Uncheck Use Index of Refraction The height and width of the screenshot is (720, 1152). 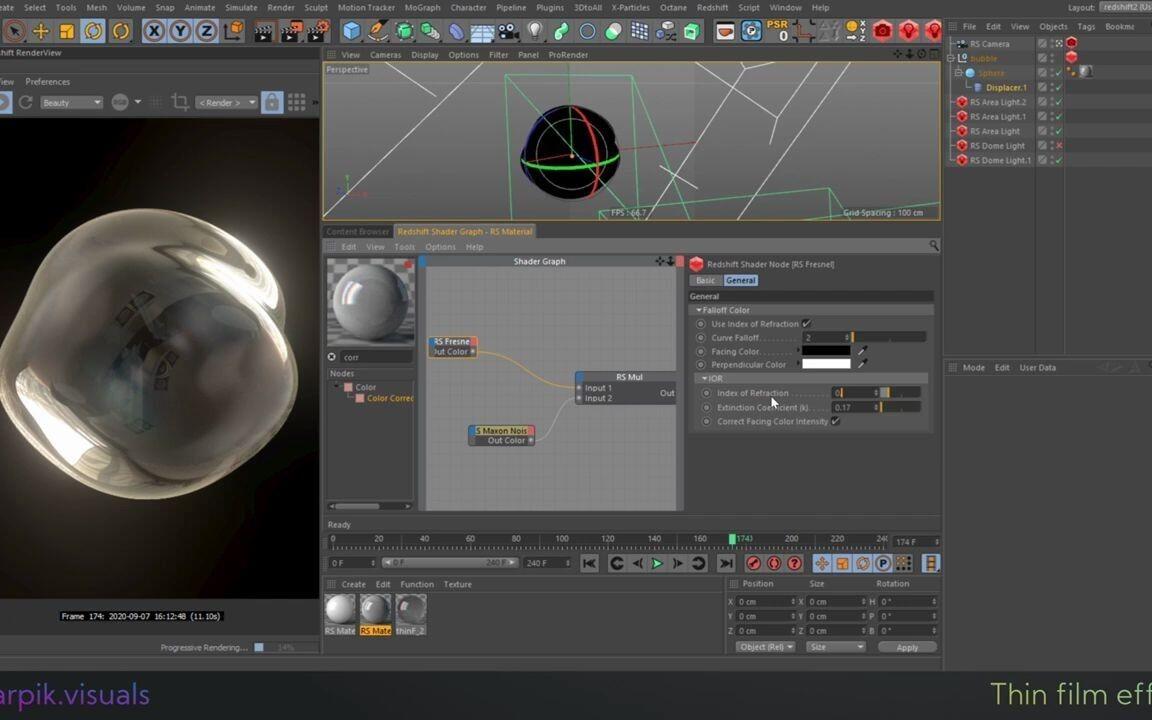point(807,324)
